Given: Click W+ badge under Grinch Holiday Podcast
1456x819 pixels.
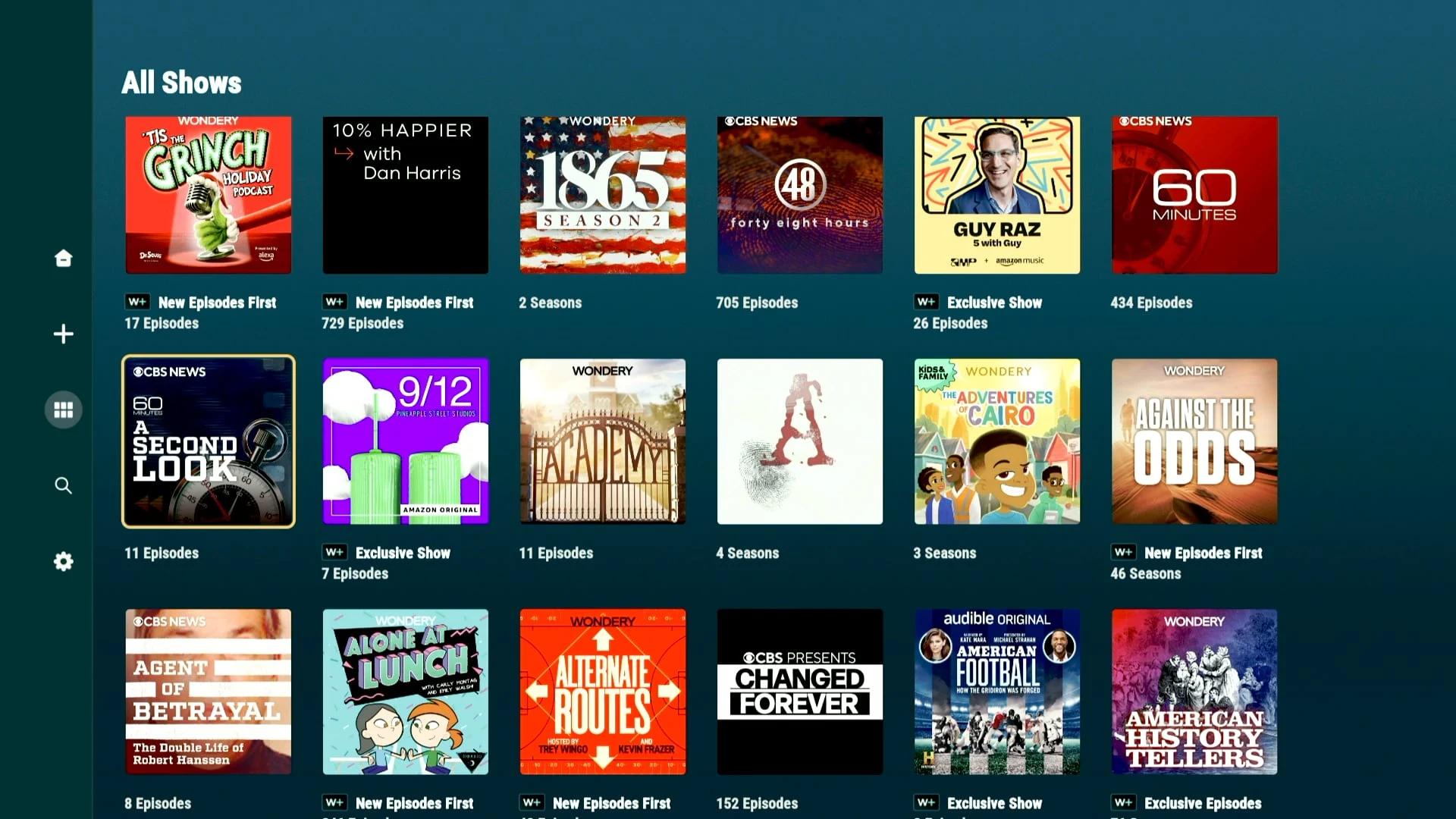Looking at the screenshot, I should click(x=137, y=302).
